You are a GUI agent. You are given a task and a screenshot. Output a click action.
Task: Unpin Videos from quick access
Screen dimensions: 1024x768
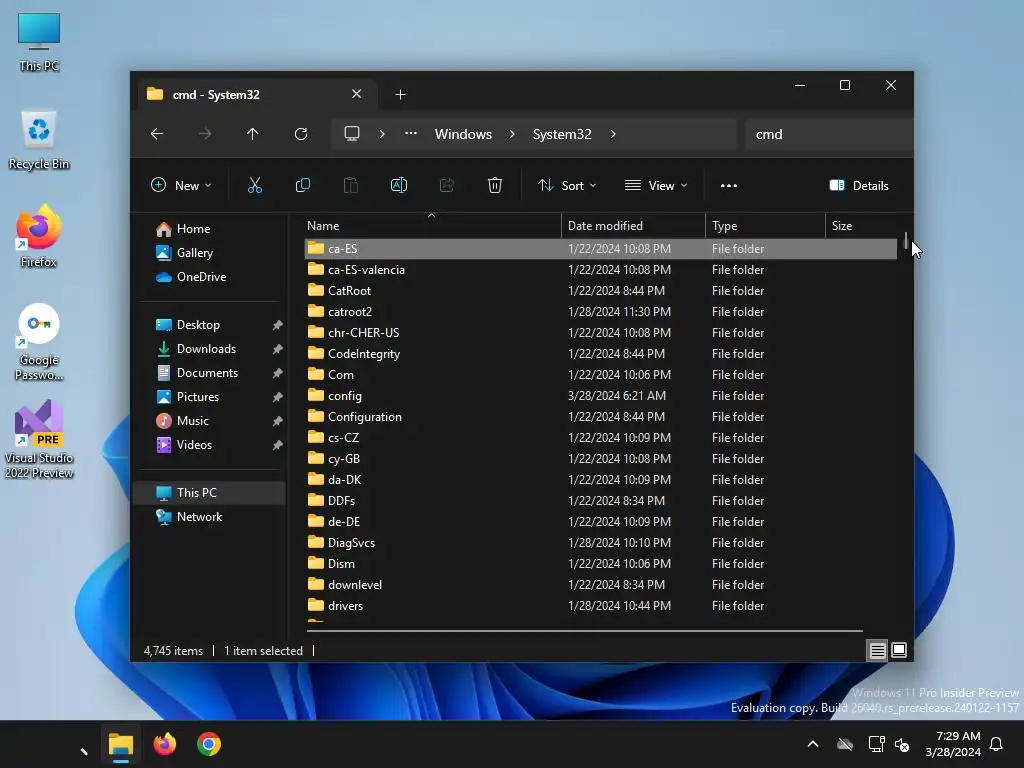(x=278, y=445)
